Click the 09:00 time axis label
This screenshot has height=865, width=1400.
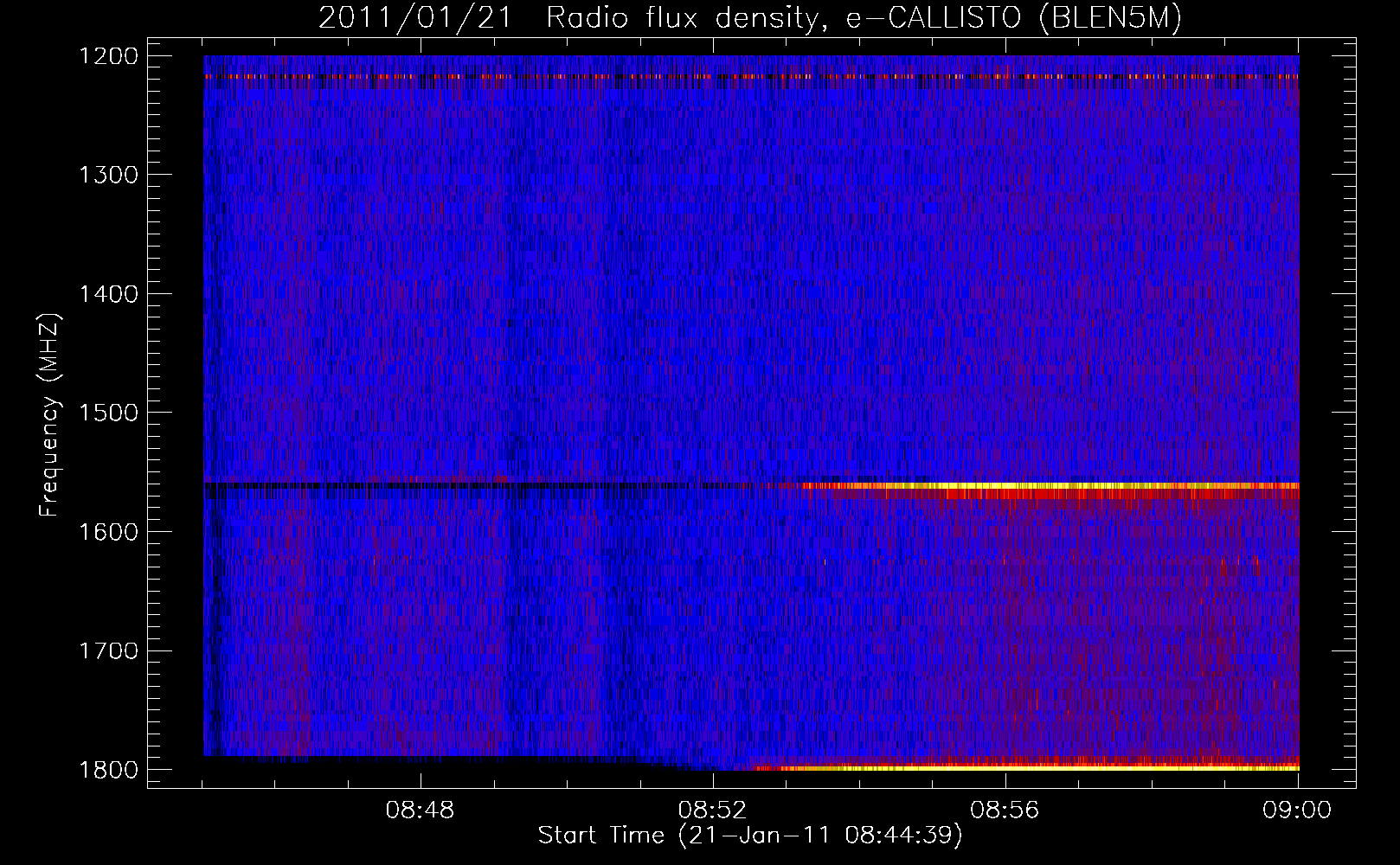[1298, 811]
